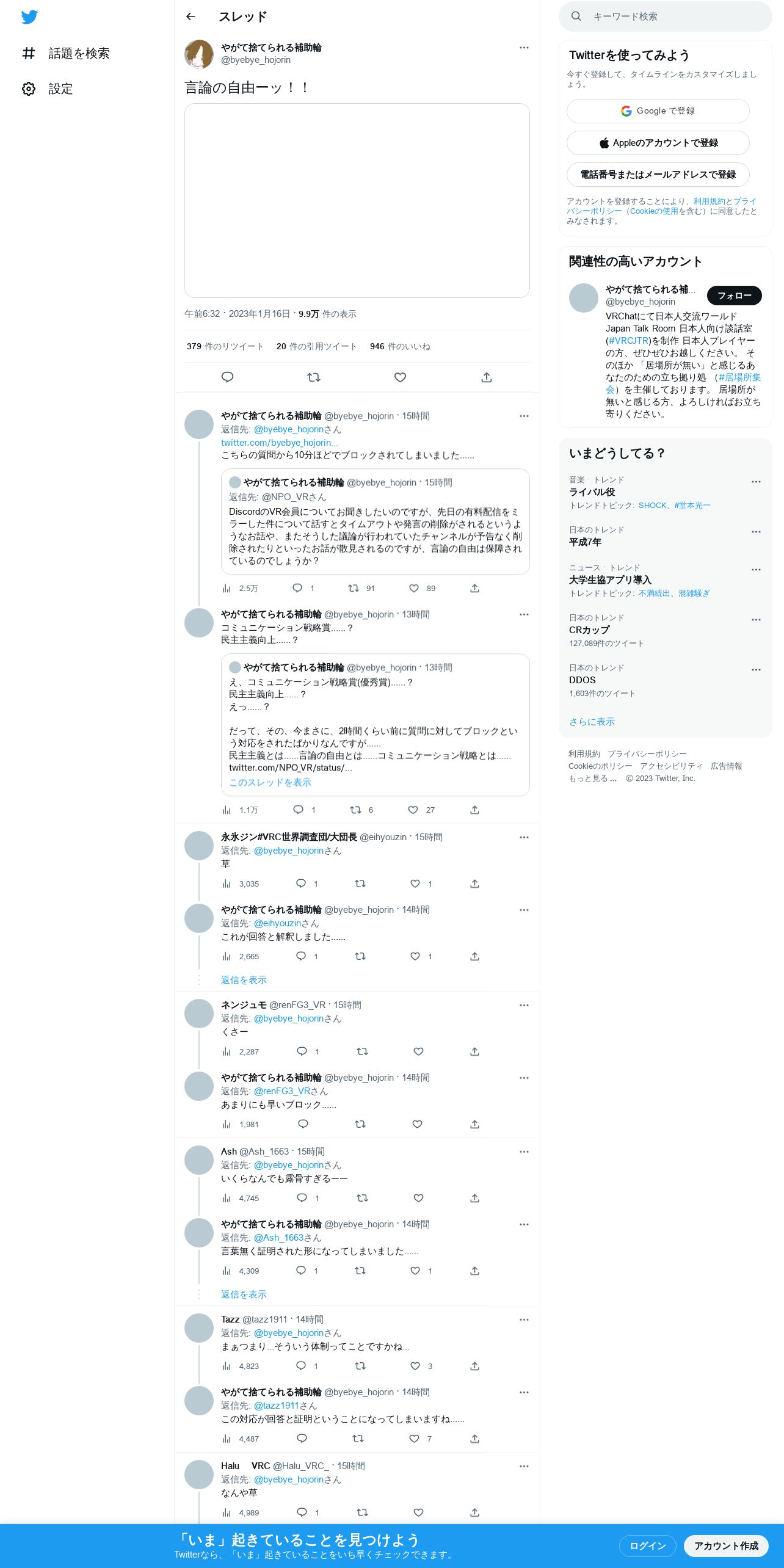Follow やがて捨てられる補助輪 with the フォロー button
The height and width of the screenshot is (1568, 784).
pos(734,296)
